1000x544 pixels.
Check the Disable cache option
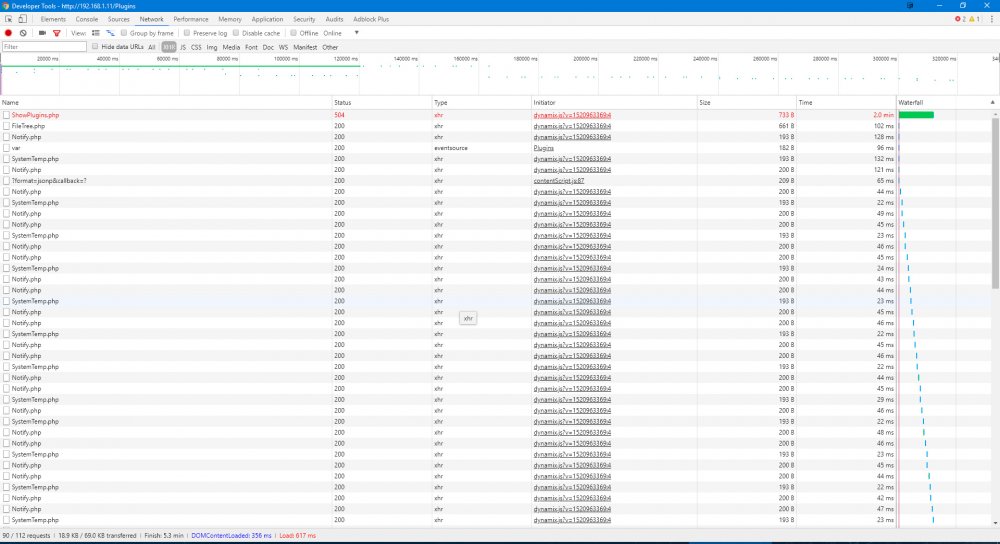click(236, 33)
